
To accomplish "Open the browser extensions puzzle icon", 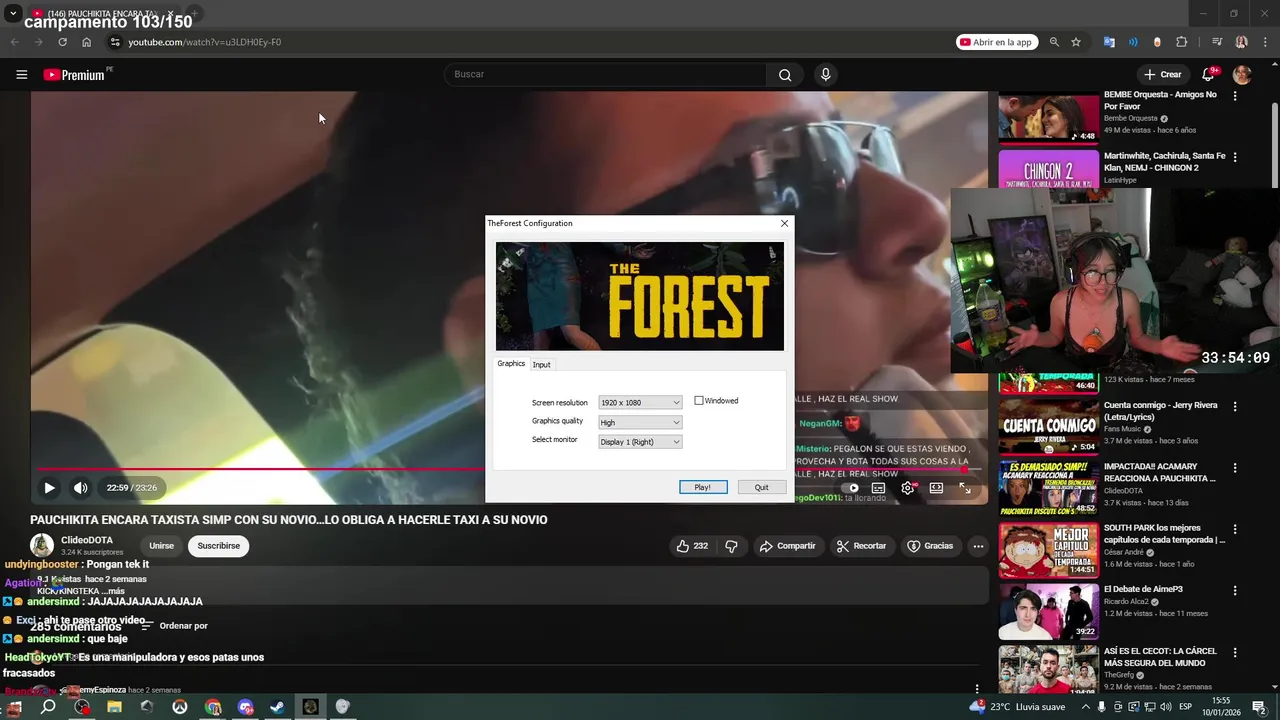I will (x=1182, y=42).
